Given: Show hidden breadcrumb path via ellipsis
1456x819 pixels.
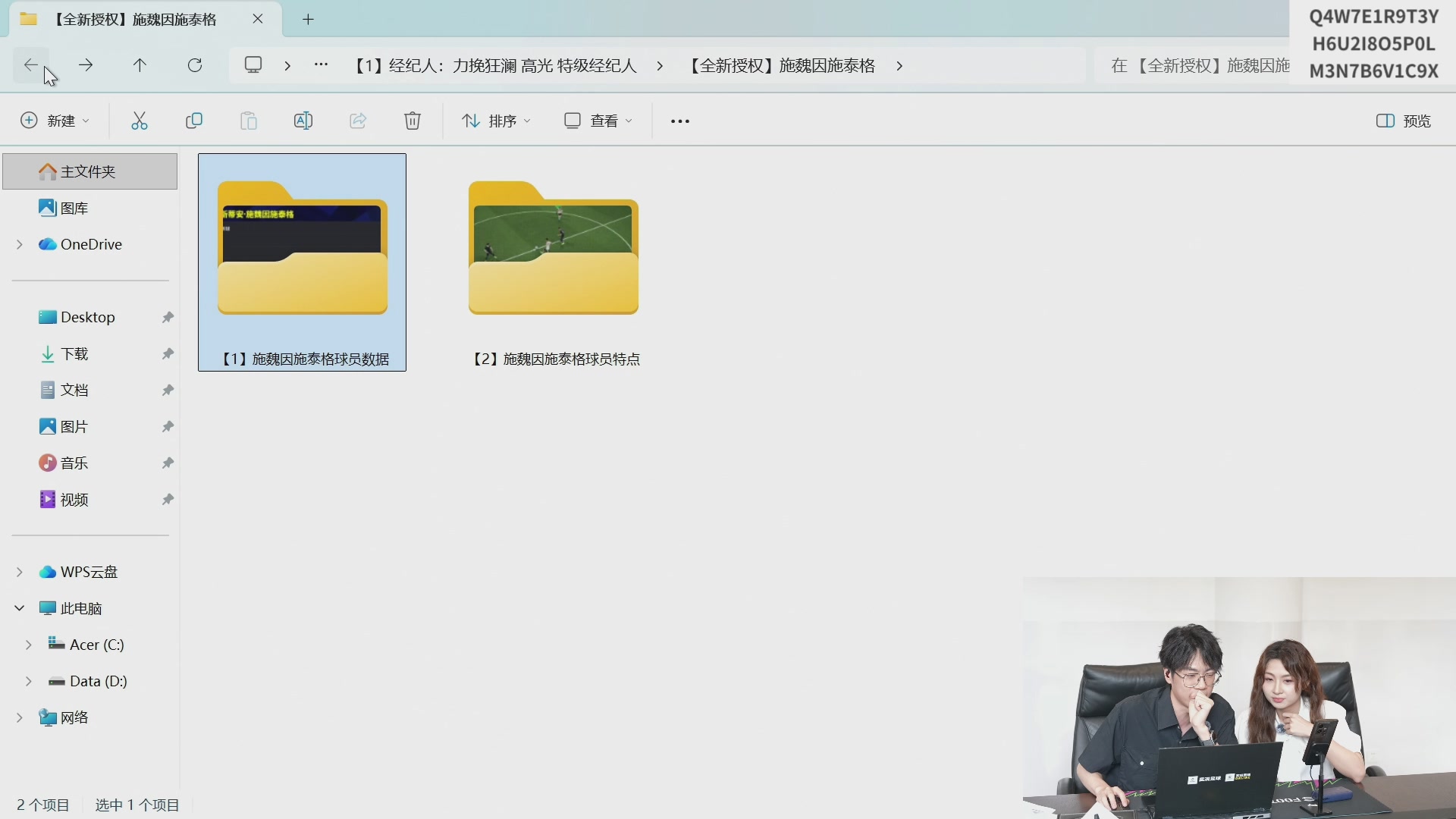Looking at the screenshot, I should (321, 65).
